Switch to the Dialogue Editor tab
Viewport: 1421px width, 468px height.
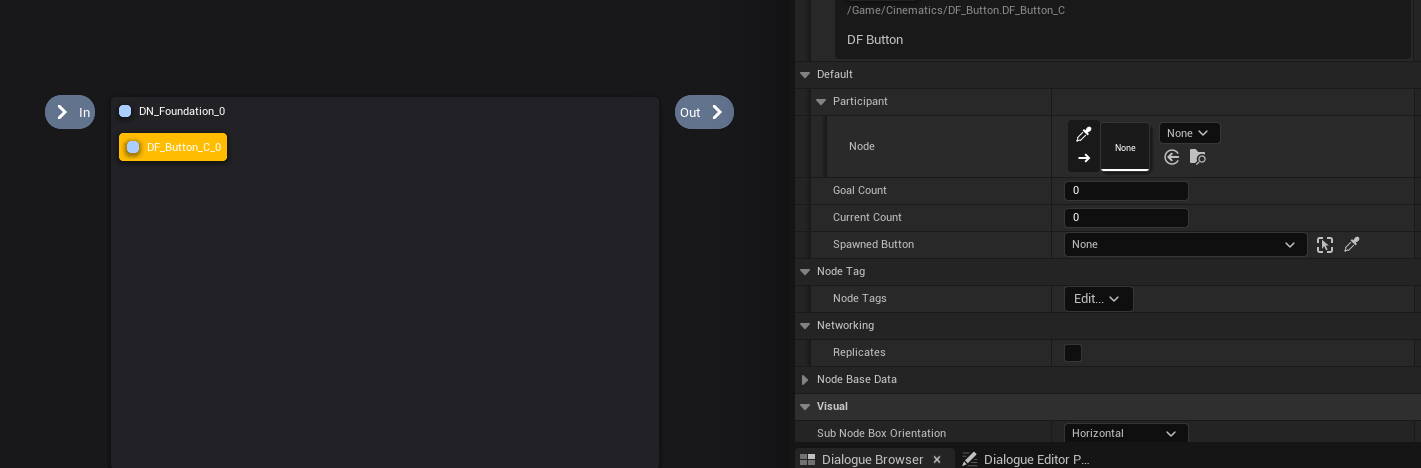[1035, 459]
